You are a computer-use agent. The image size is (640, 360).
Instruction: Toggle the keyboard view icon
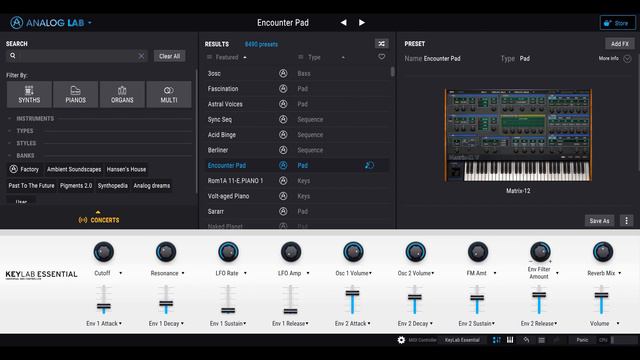click(510, 340)
